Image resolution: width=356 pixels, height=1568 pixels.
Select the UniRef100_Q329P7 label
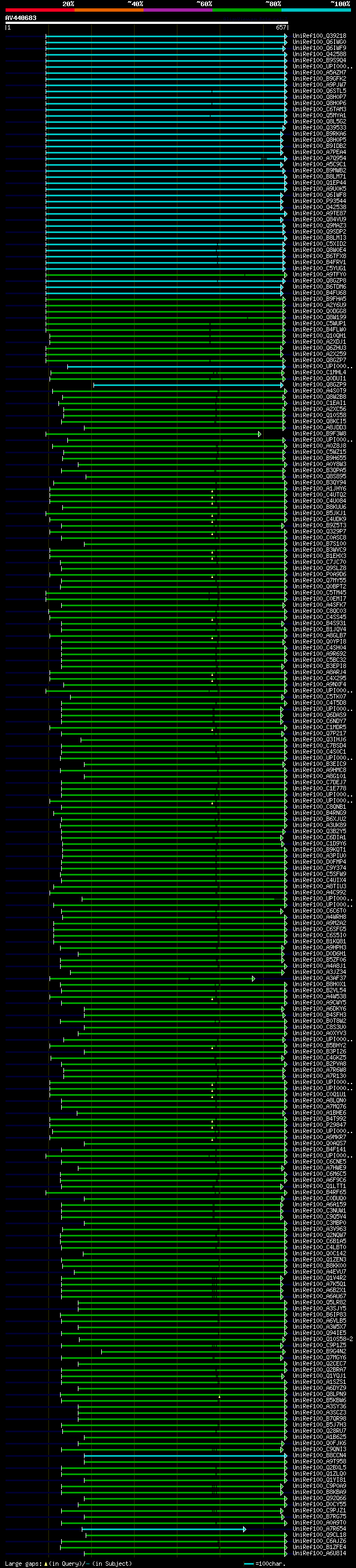(x=319, y=531)
